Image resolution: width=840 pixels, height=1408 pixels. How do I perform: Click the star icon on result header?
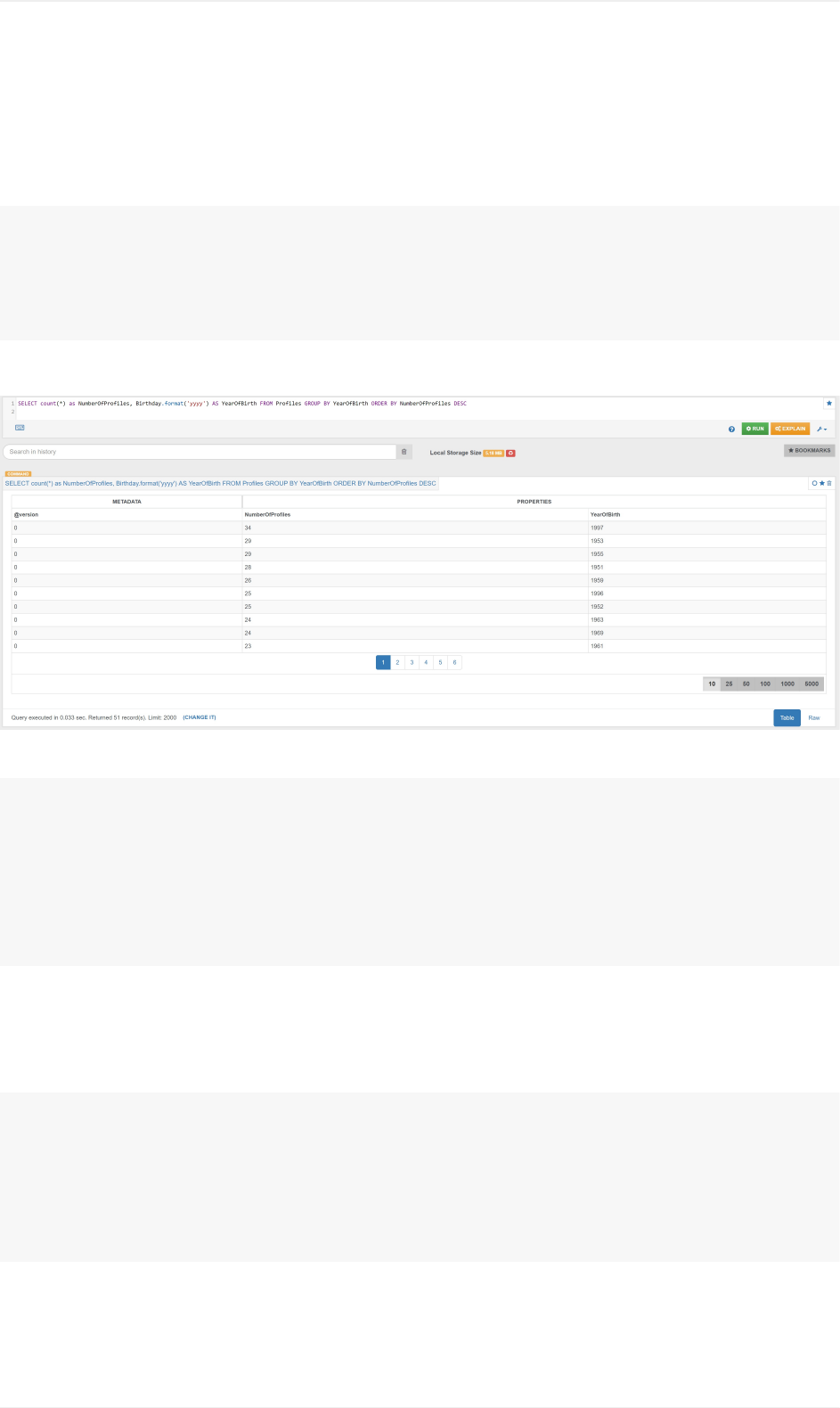822,483
